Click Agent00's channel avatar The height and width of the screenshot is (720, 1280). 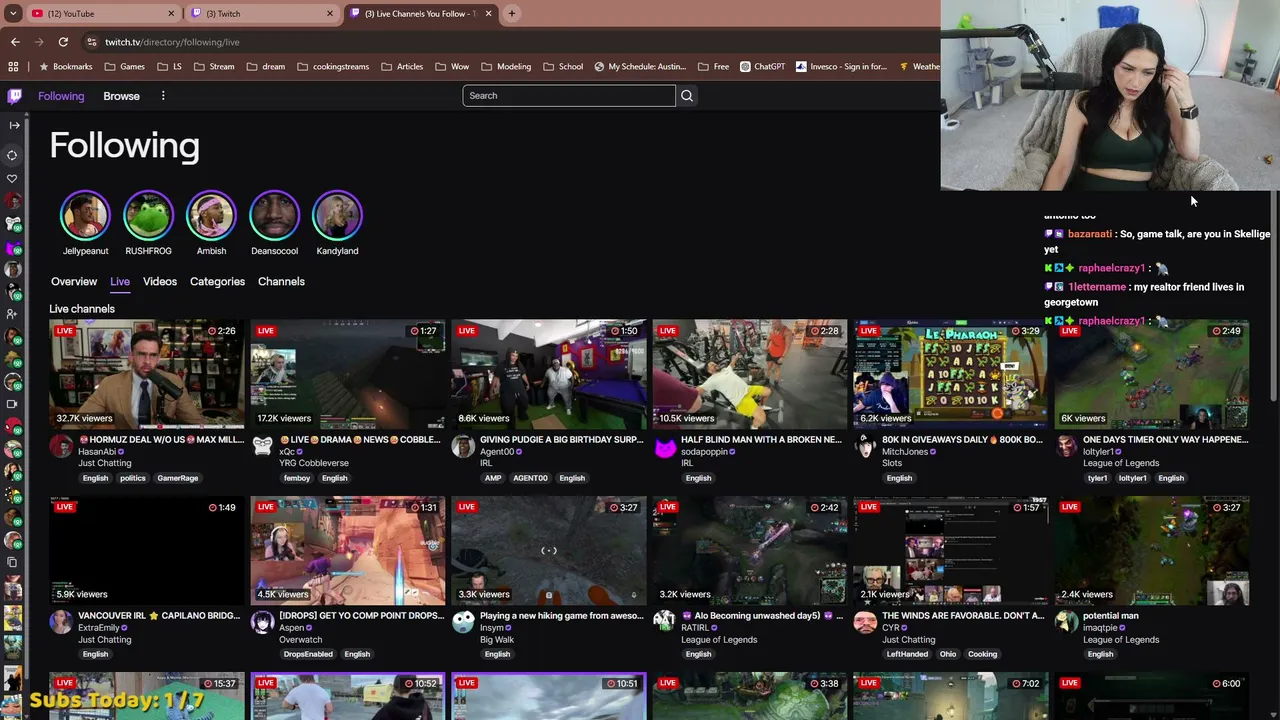click(463, 446)
